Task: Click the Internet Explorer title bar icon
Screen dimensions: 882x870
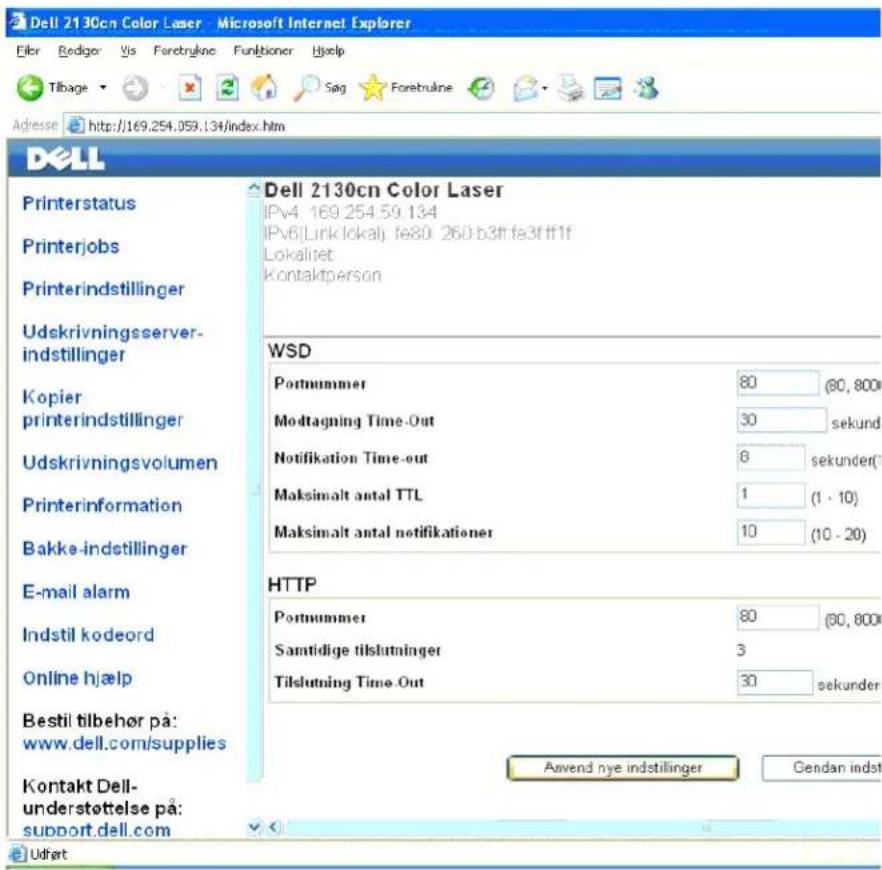Action: click(17, 22)
